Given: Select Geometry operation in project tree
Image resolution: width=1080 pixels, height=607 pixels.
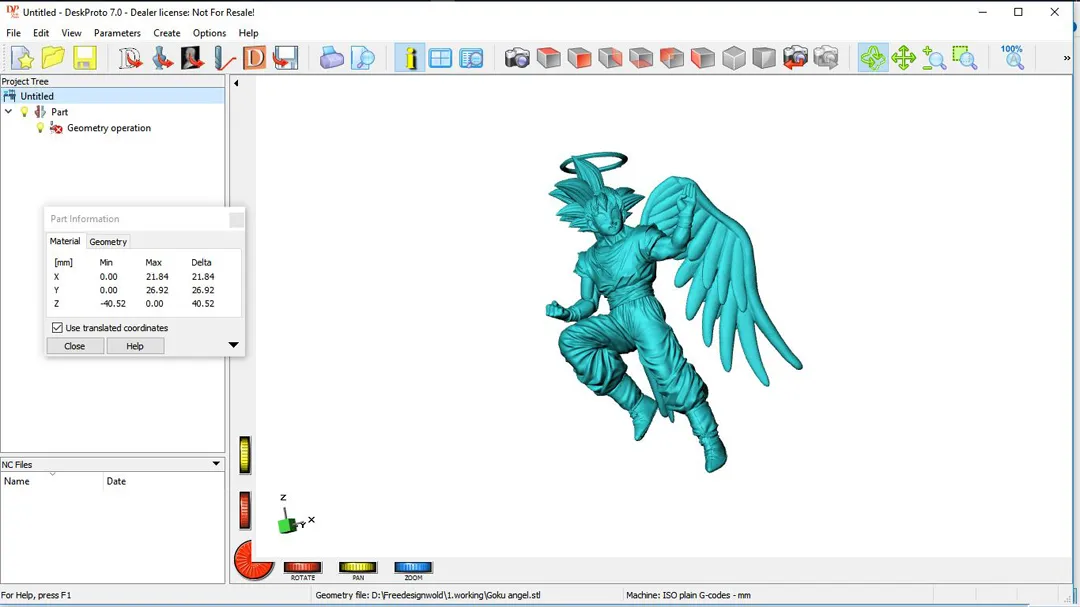Looking at the screenshot, I should click(109, 128).
